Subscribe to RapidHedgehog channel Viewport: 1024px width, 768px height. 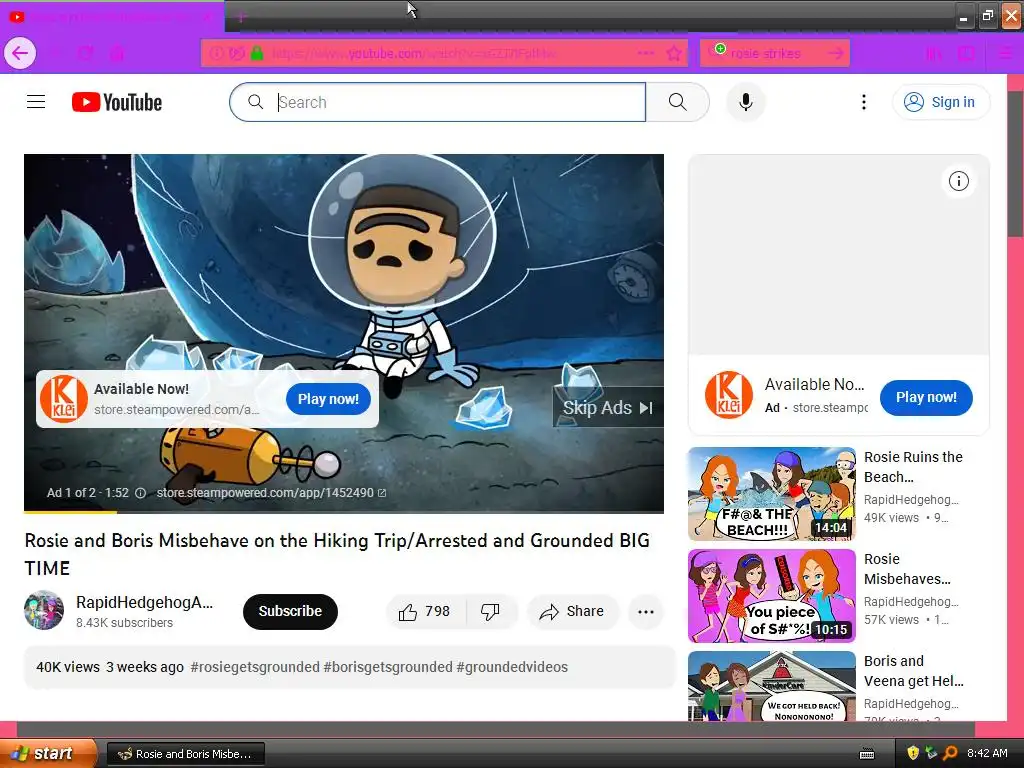click(x=290, y=612)
